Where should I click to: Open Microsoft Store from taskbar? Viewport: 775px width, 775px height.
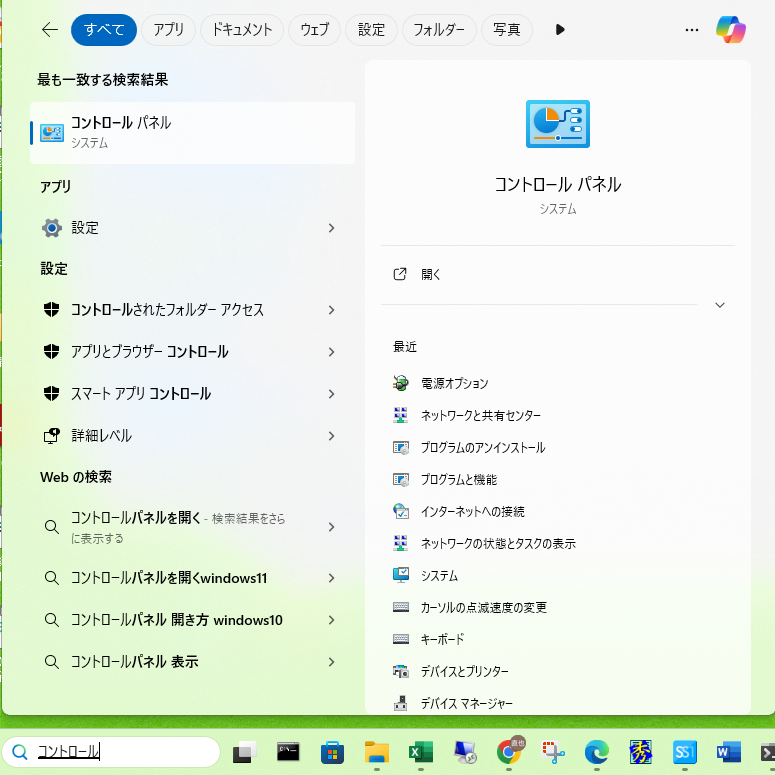(332, 752)
